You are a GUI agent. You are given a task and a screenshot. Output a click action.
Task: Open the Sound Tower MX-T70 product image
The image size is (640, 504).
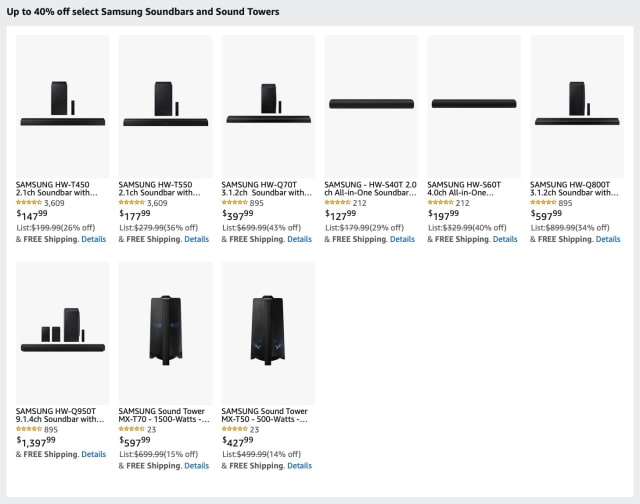pyautogui.click(x=165, y=331)
